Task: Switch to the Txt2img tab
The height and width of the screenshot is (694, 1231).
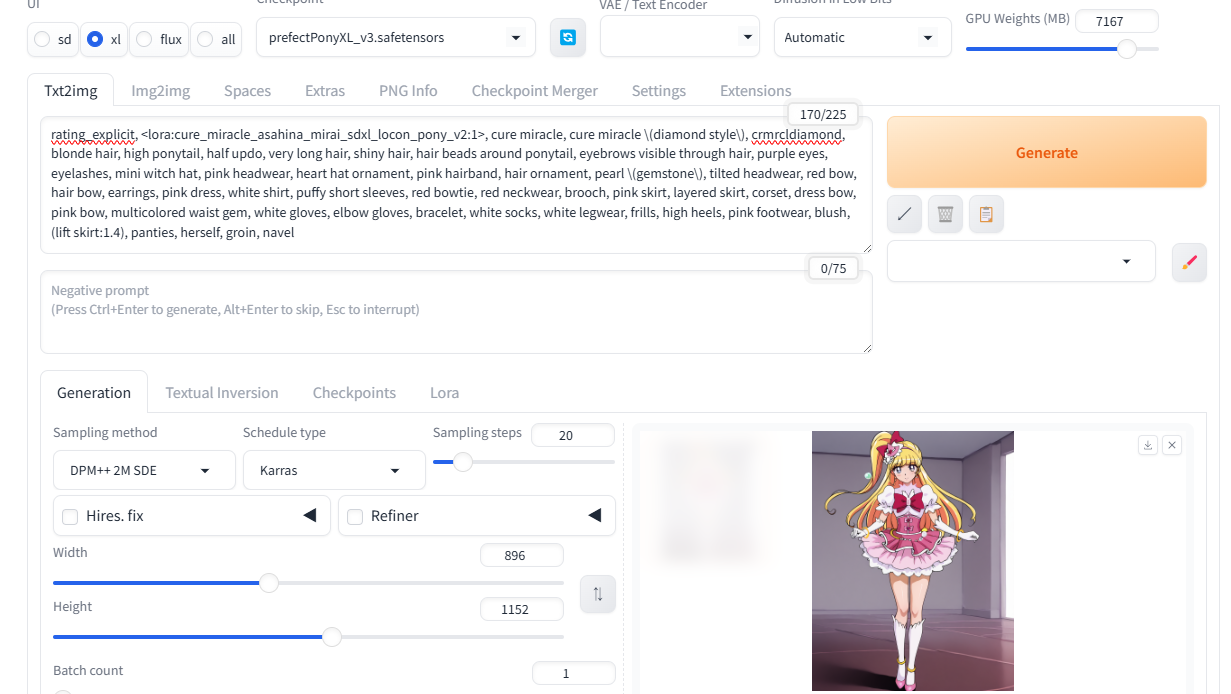Action: pyautogui.click(x=71, y=91)
